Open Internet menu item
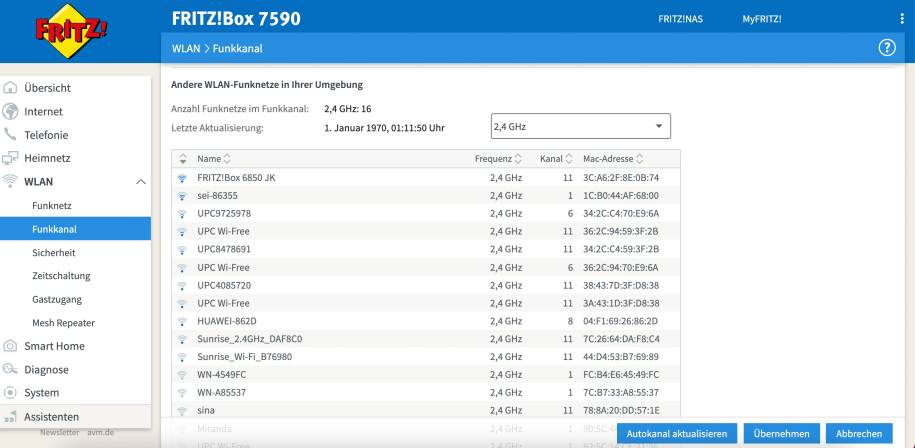The height and width of the screenshot is (448, 915). 43,111
